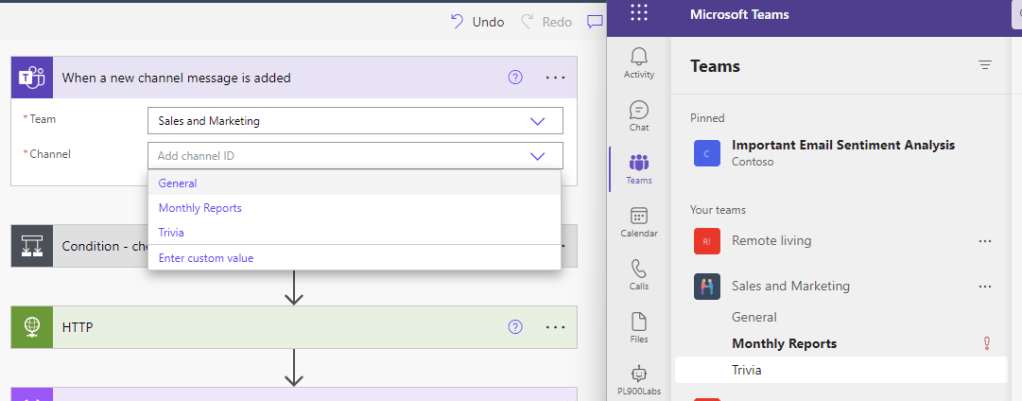Click the Teams trigger icon in the flow

tap(32, 78)
